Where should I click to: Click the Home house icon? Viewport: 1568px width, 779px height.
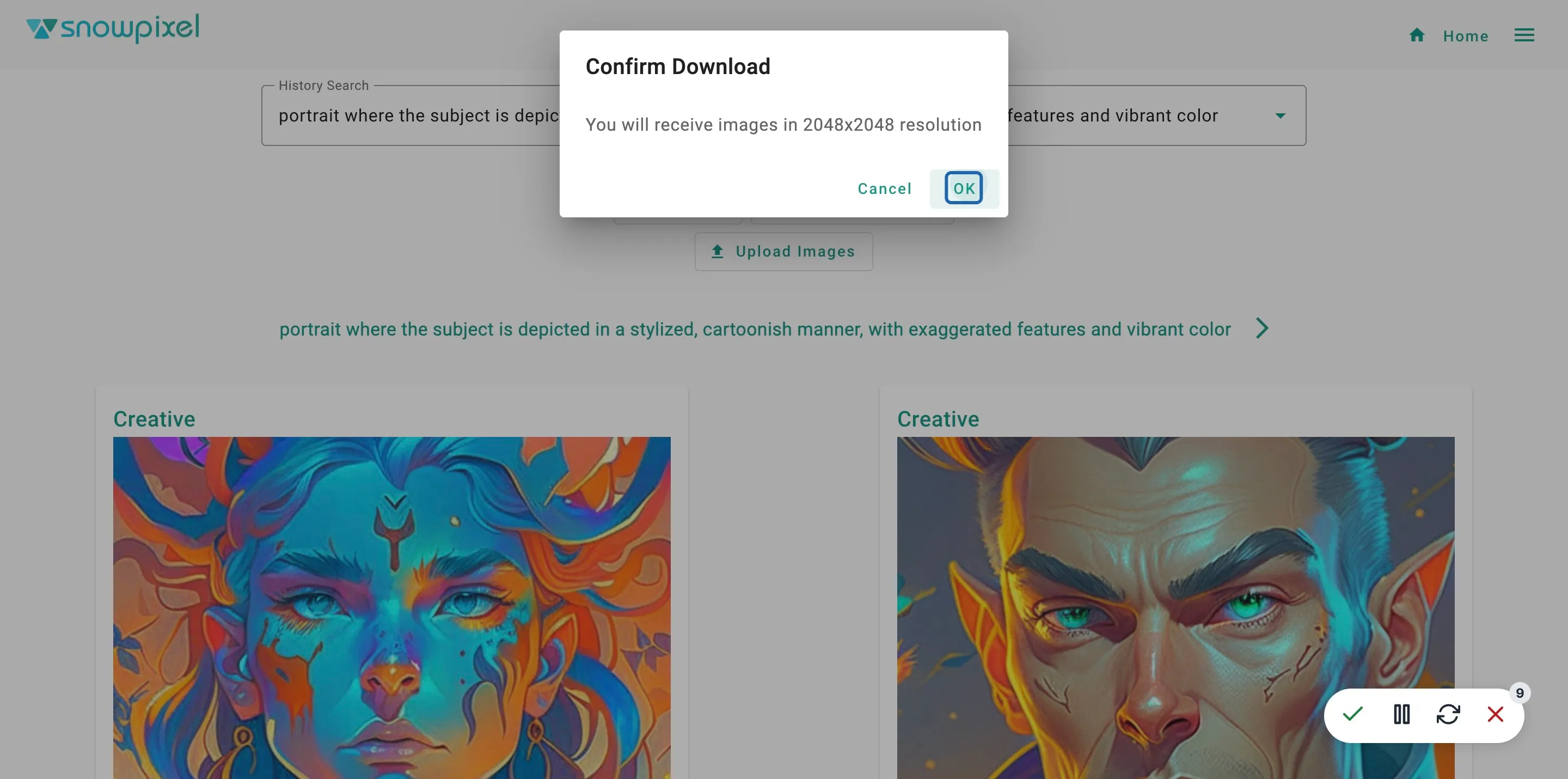tap(1417, 35)
